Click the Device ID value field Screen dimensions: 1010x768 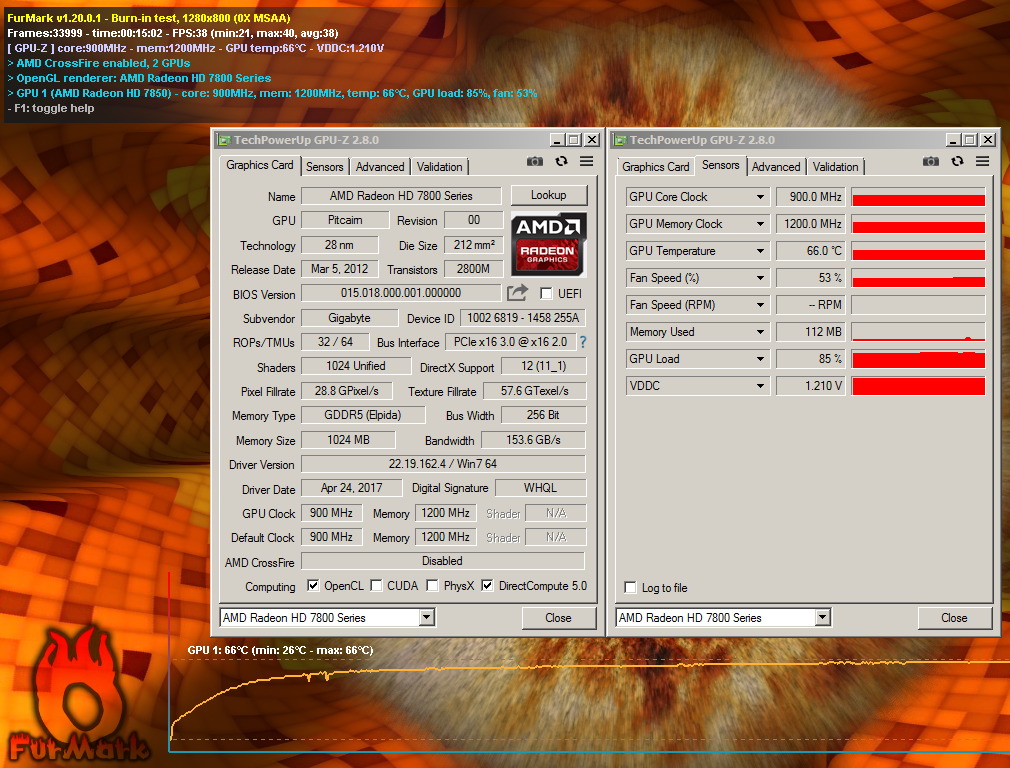[523, 318]
